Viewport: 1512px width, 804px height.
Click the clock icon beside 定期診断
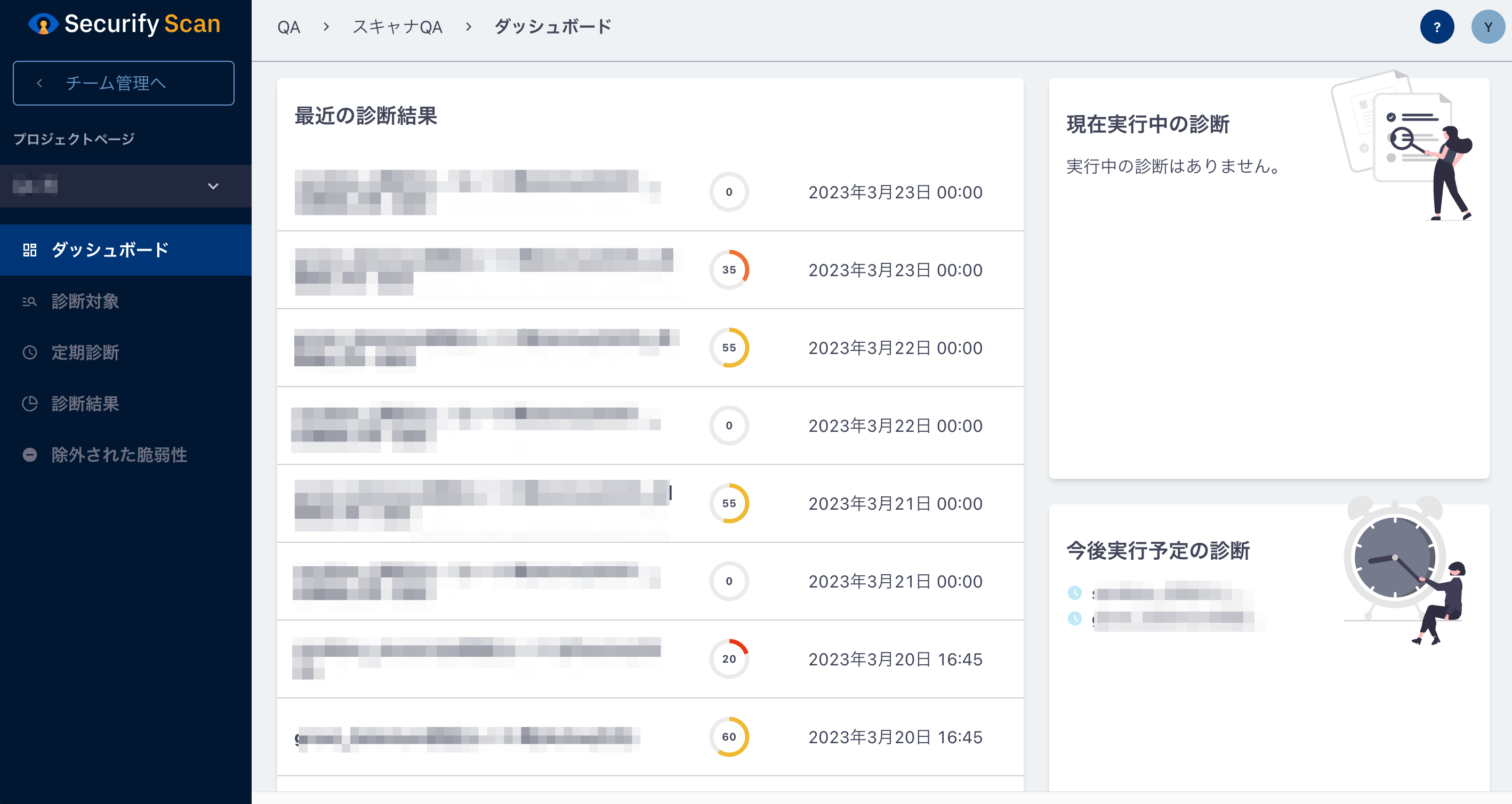coord(29,353)
